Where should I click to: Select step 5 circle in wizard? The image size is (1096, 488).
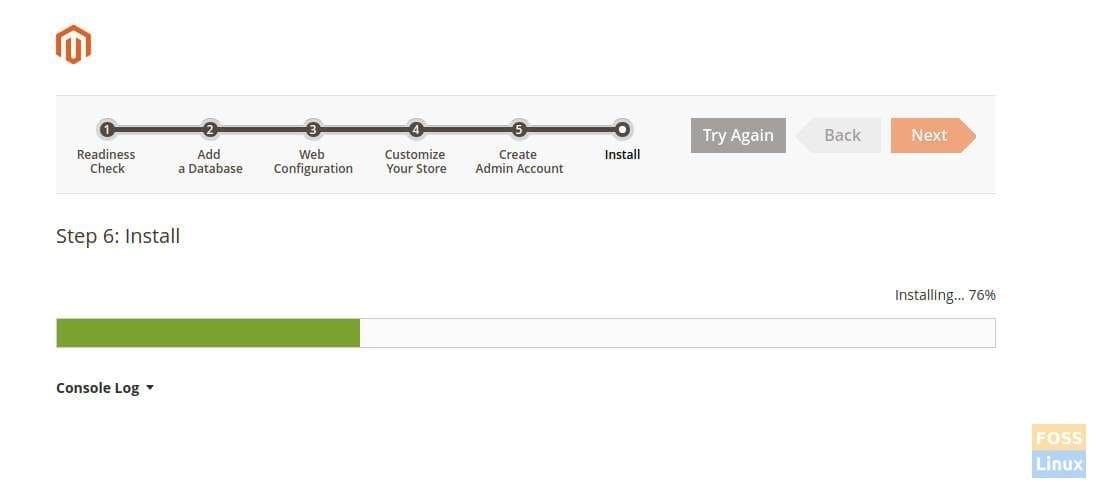(x=519, y=129)
